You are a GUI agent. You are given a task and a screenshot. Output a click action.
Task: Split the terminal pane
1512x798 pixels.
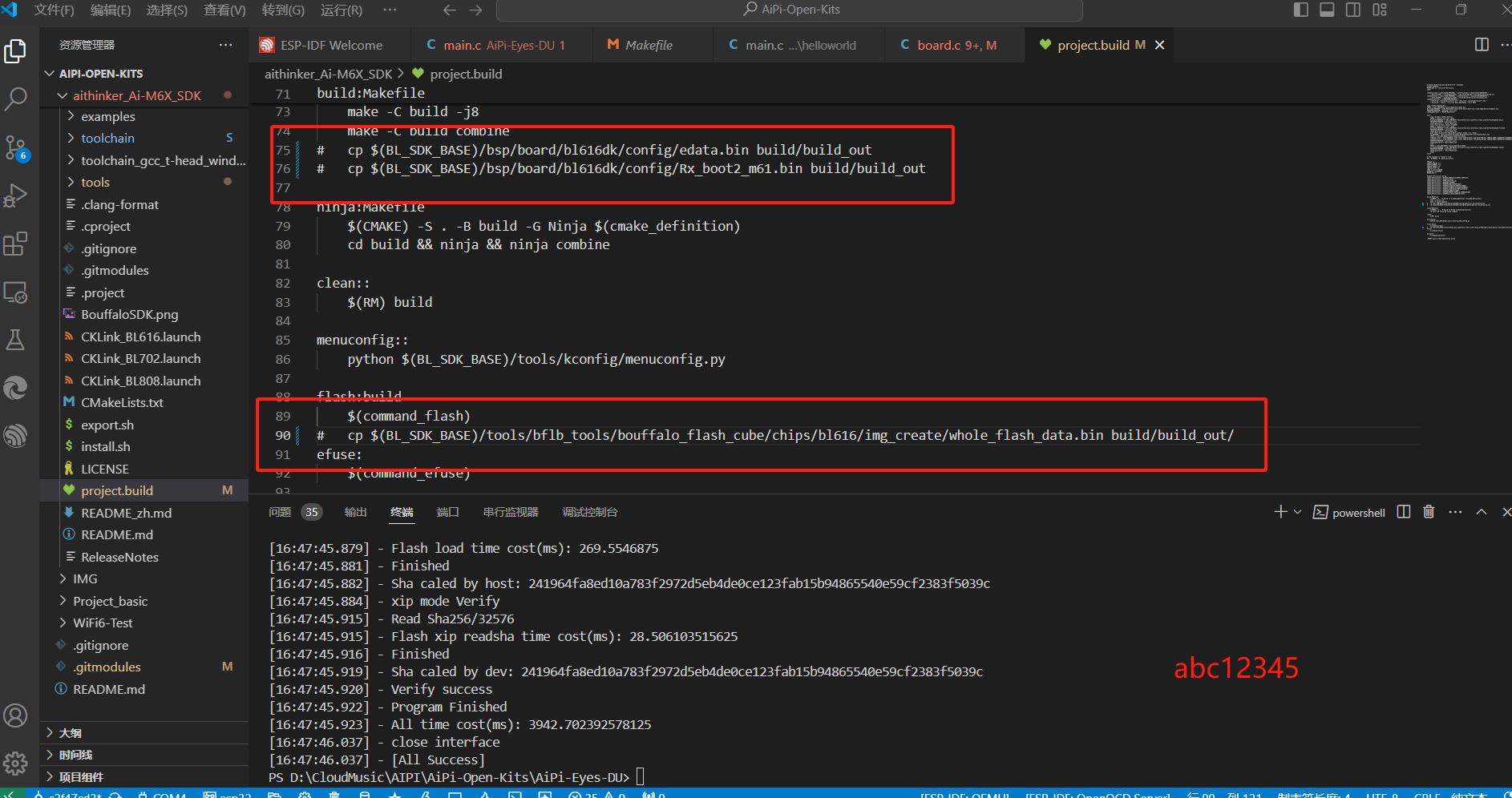pos(1404,512)
